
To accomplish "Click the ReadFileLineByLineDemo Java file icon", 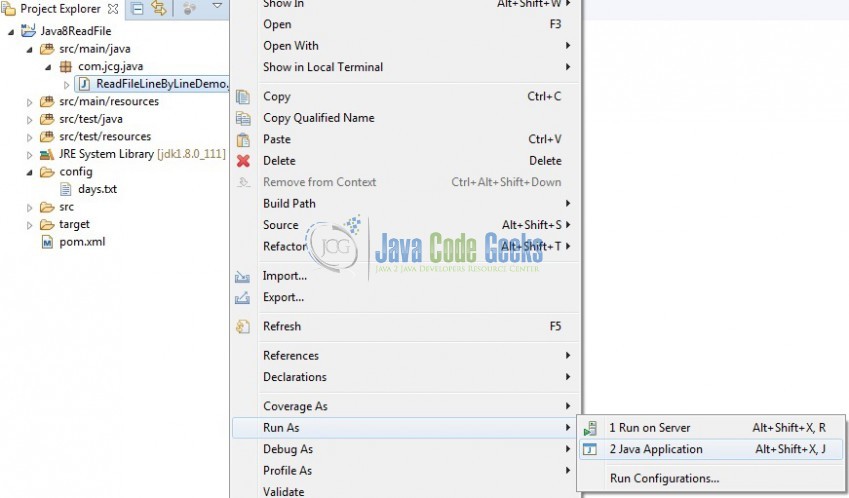I will 84,84.
